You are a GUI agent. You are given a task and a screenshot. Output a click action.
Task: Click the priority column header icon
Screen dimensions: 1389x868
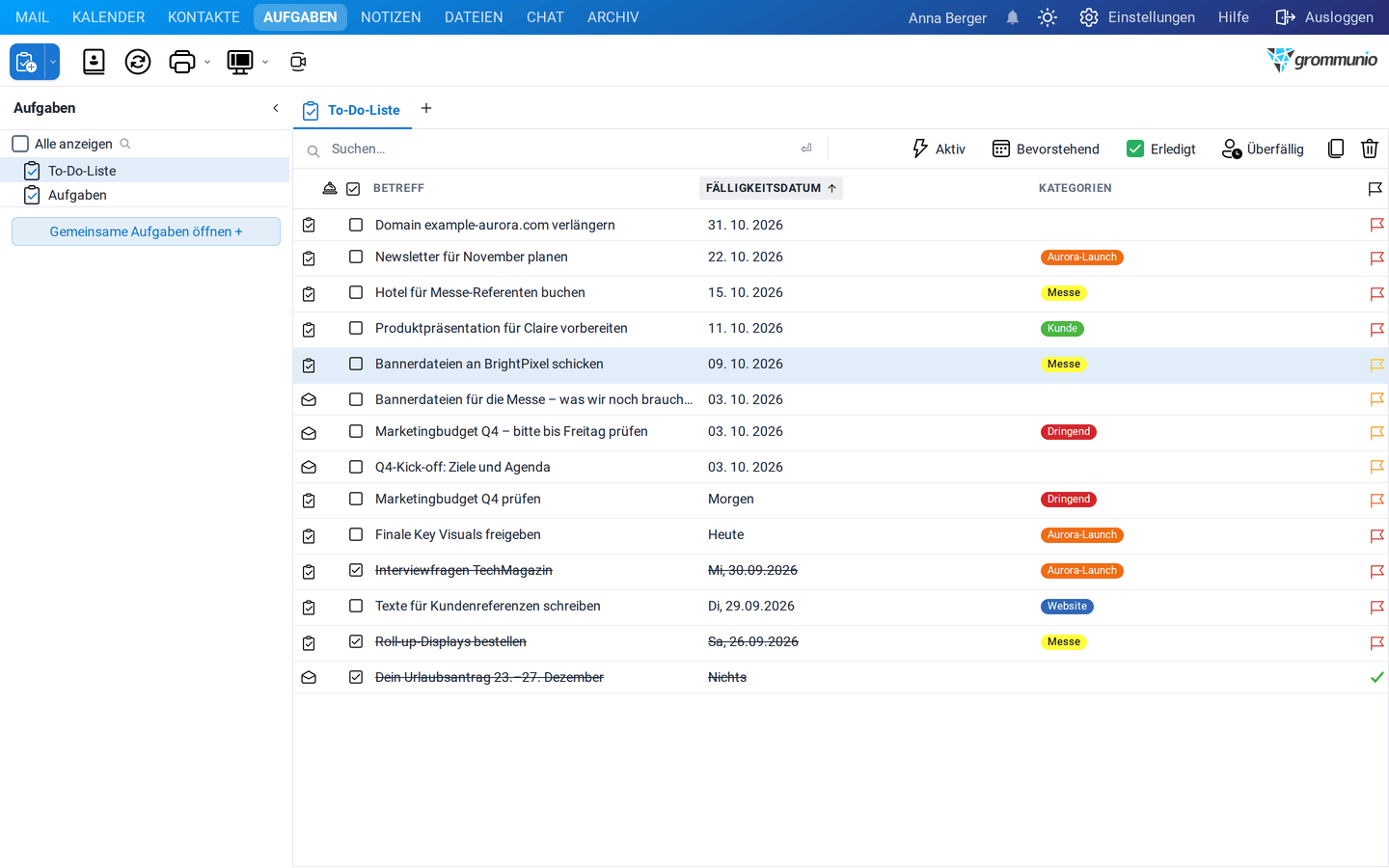(330, 188)
